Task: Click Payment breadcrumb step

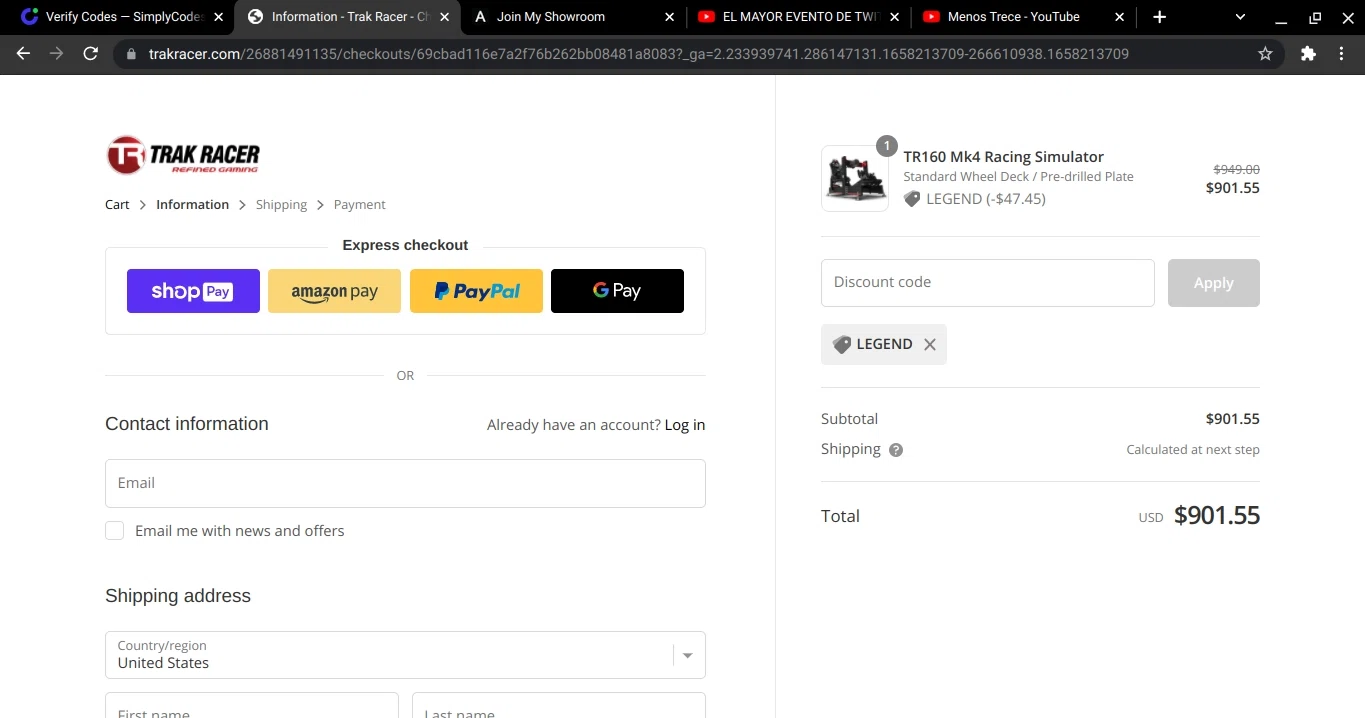Action: click(x=359, y=204)
